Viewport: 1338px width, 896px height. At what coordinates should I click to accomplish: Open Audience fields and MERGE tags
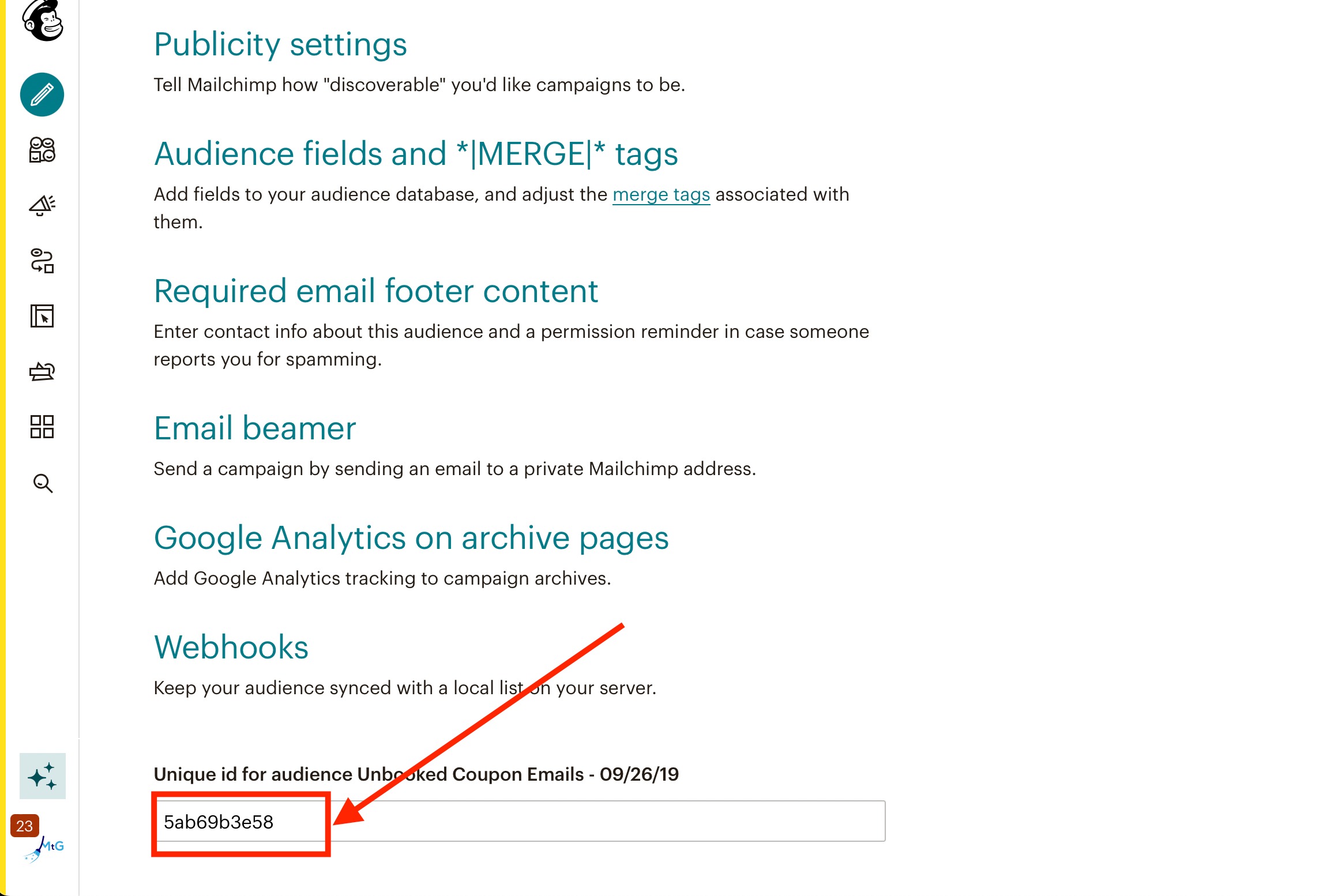(416, 154)
